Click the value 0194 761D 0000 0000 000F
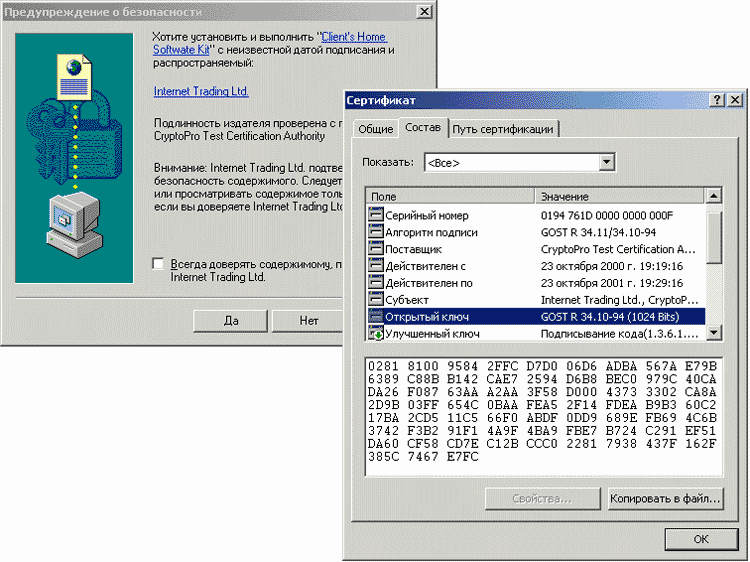This screenshot has height=562, width=750. 607,215
